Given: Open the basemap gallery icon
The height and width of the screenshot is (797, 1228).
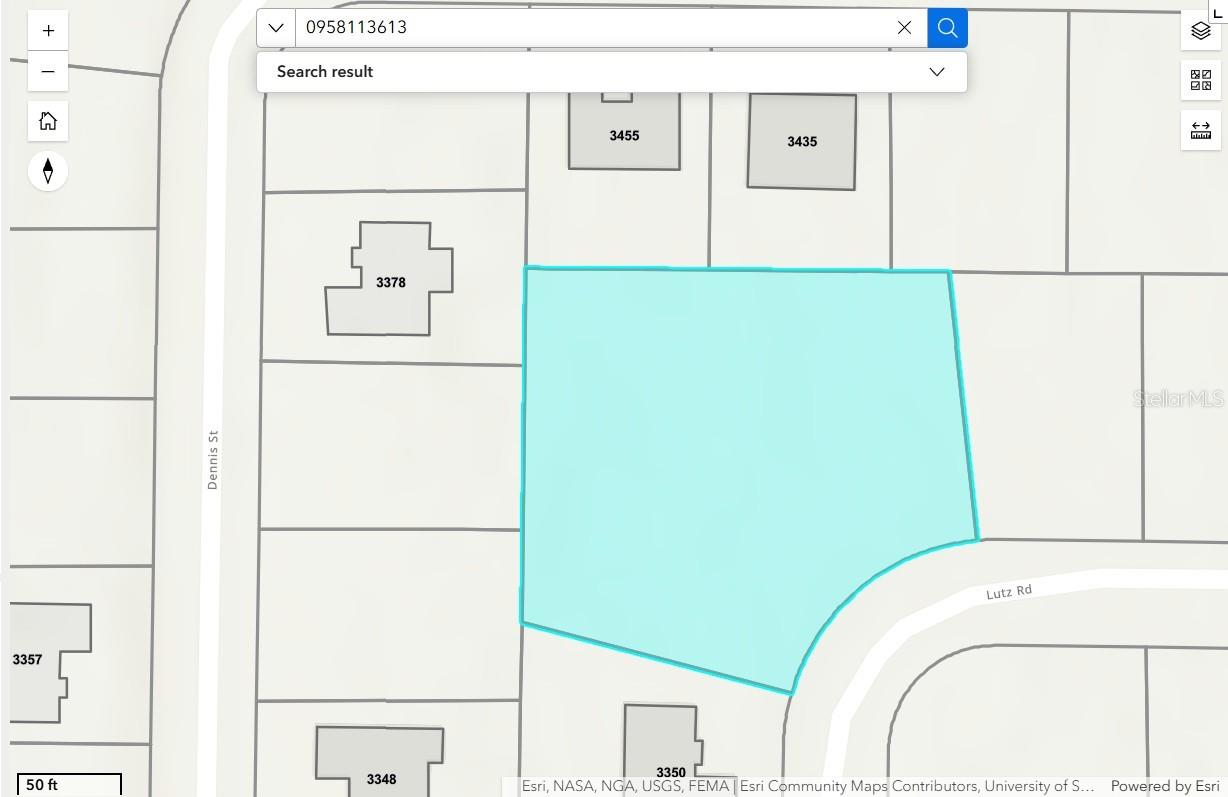Looking at the screenshot, I should [1201, 80].
